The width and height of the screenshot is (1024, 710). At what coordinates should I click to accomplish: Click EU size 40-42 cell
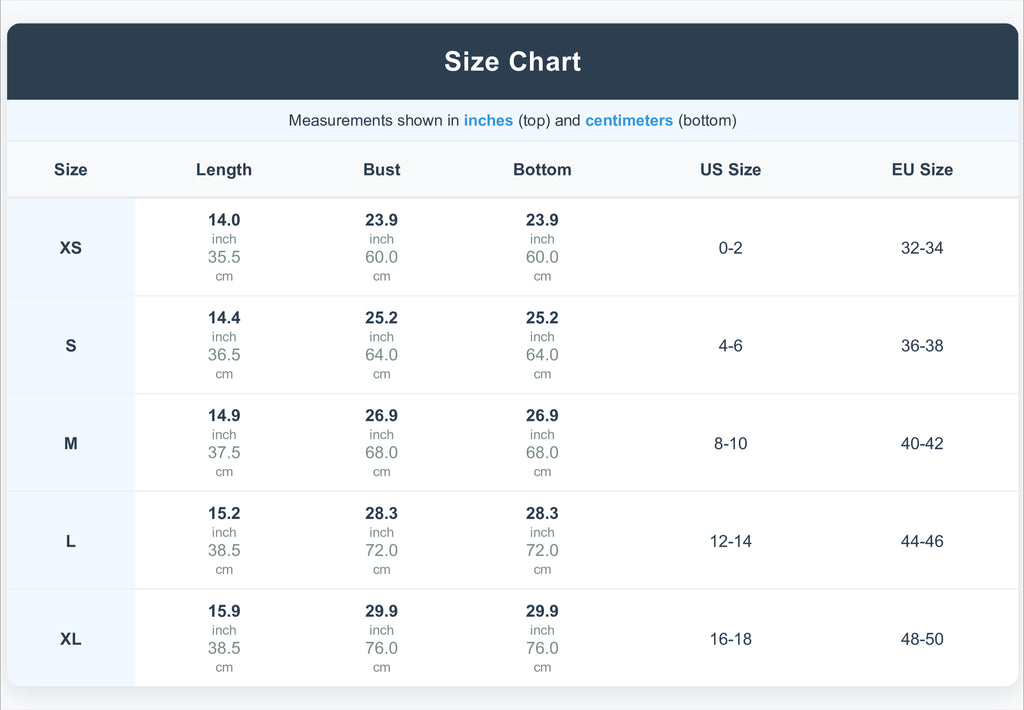(922, 444)
